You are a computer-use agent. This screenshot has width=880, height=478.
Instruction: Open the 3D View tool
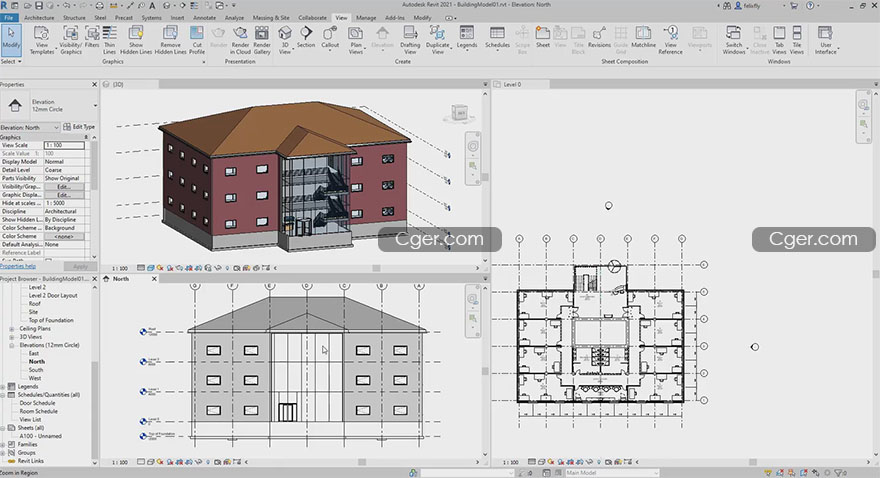pos(285,40)
